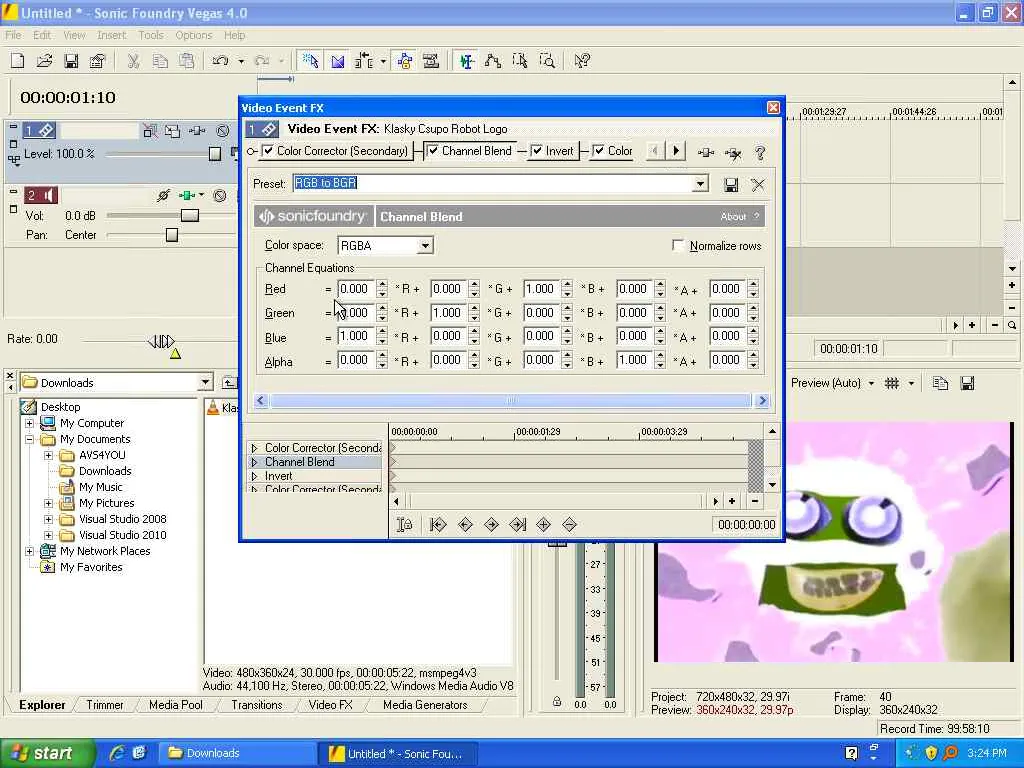This screenshot has width=1024, height=768.
Task: Expand the My Computer tree node
Action: tap(29, 423)
